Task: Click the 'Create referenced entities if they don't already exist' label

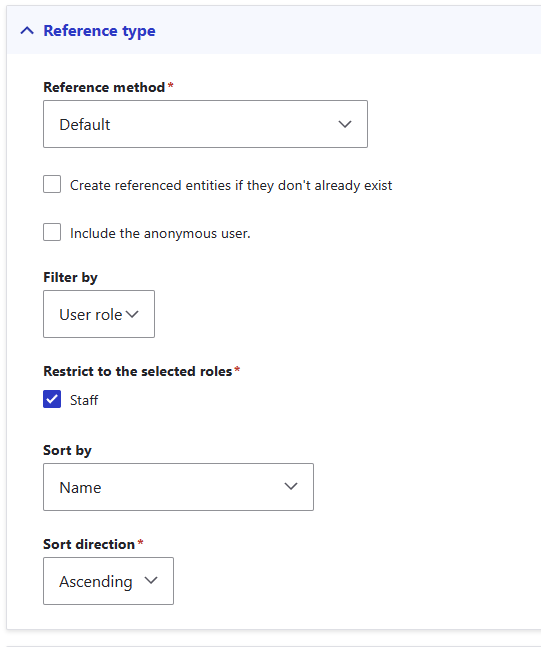Action: coord(231,185)
